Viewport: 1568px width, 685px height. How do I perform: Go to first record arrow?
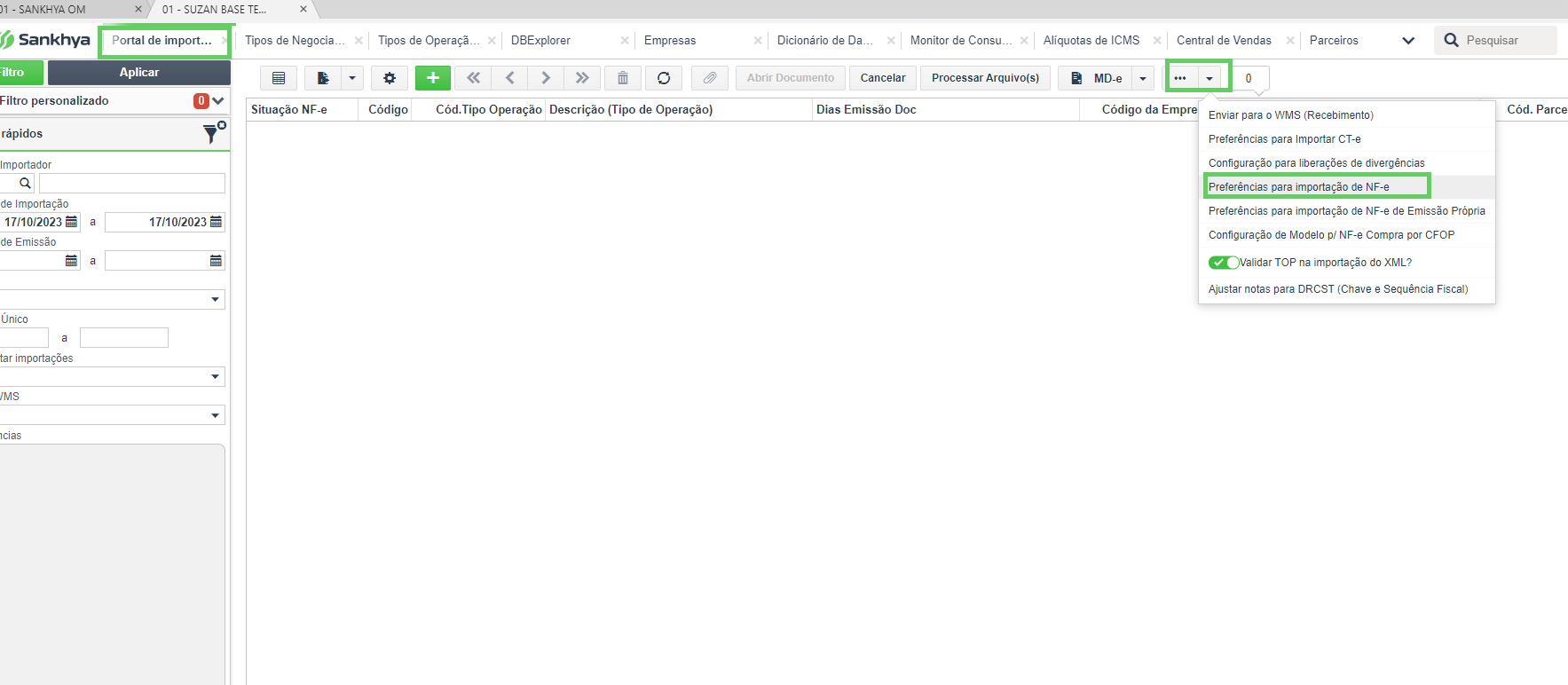pos(474,78)
